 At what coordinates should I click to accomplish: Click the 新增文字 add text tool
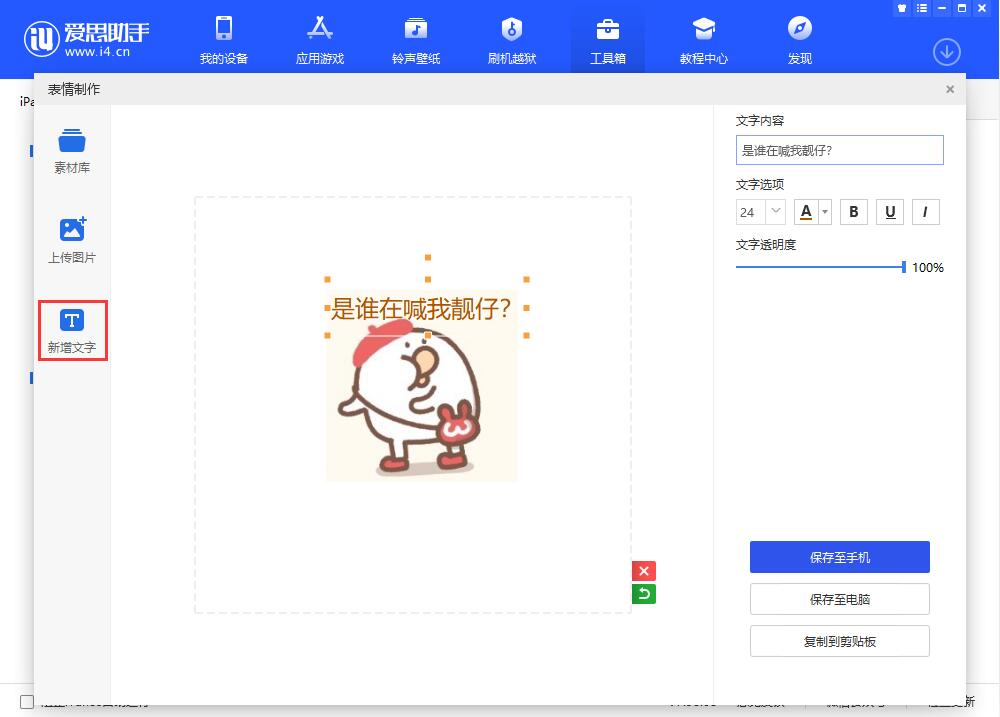pos(71,330)
